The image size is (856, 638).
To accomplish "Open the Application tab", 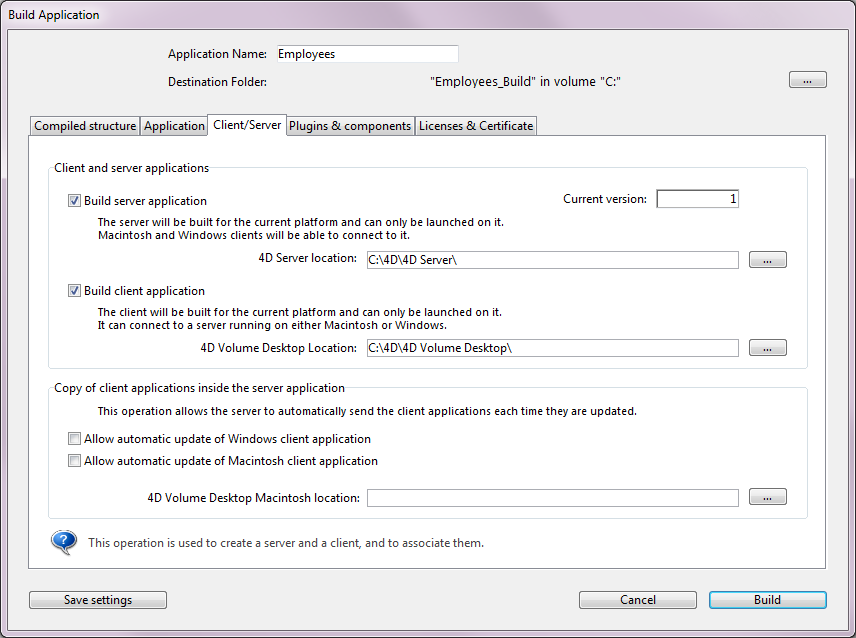I will [174, 126].
